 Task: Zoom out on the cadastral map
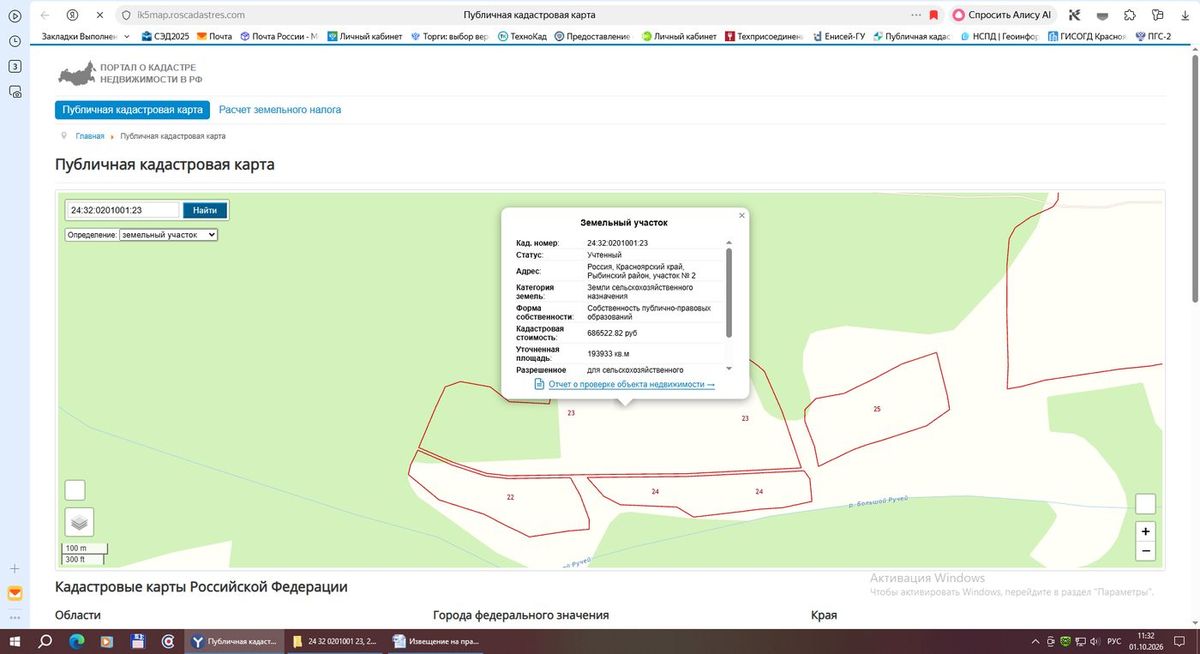[1146, 551]
